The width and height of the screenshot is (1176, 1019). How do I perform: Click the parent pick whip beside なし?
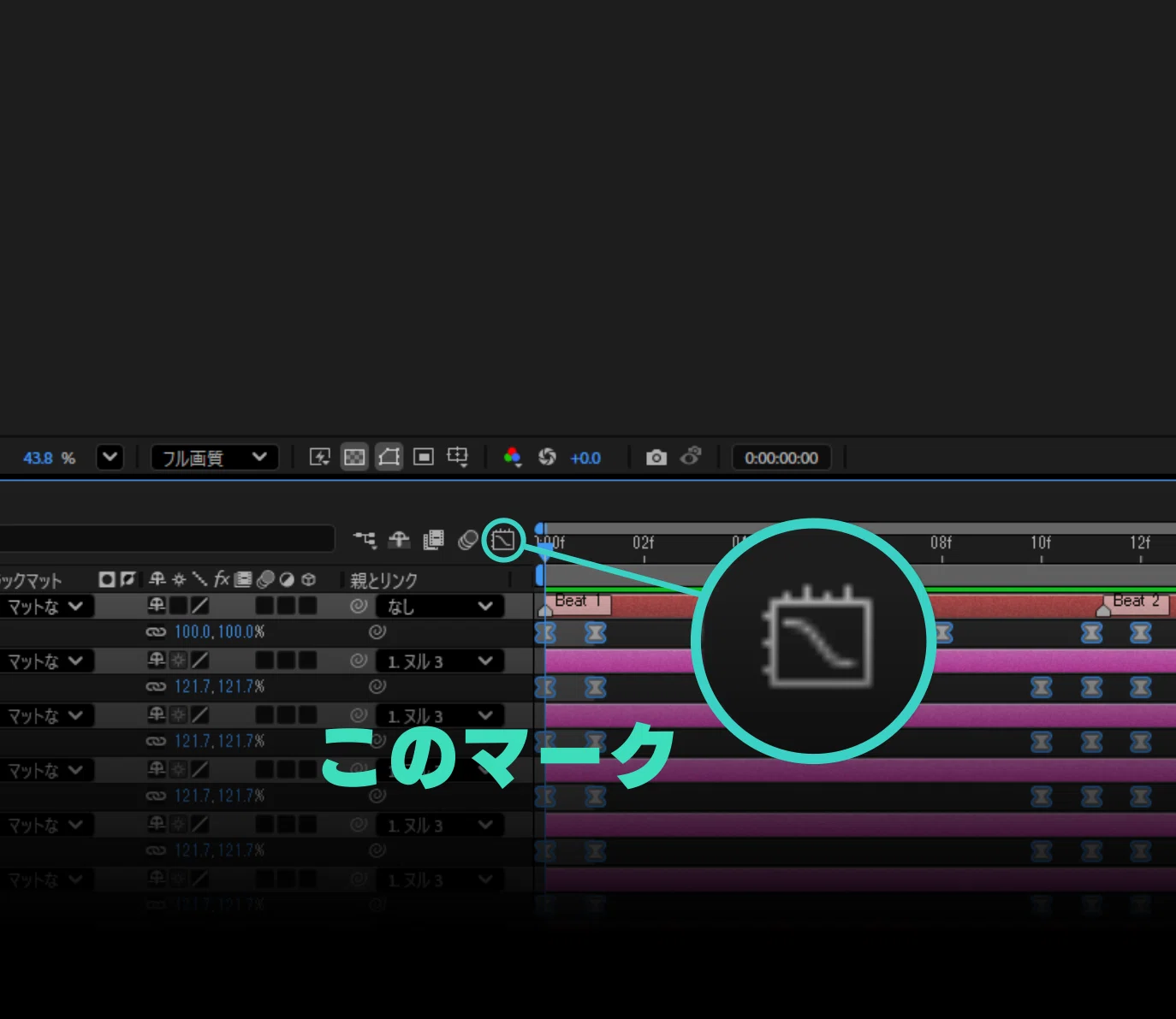359,606
